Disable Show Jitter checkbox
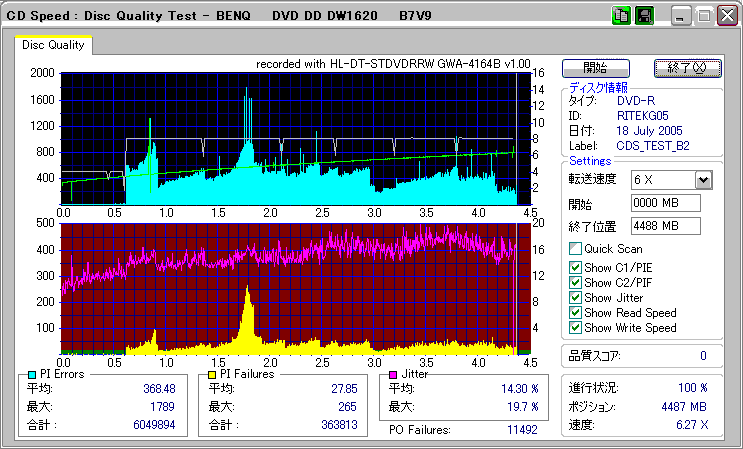The height and width of the screenshot is (449, 743). 575,298
